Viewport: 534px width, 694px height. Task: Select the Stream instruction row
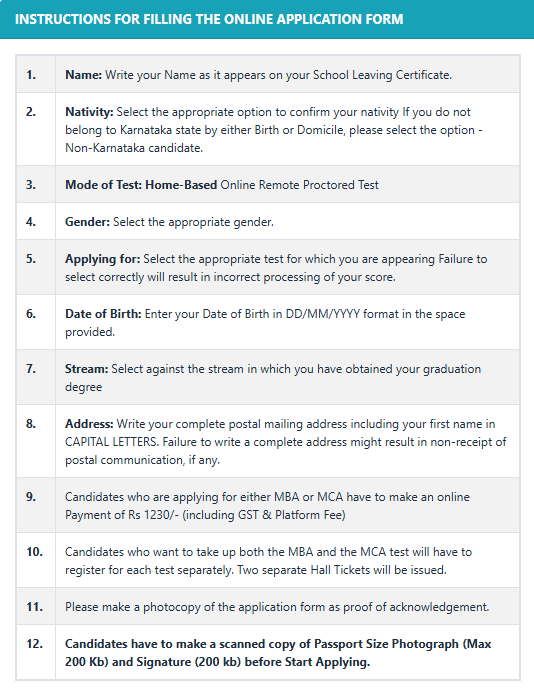click(x=268, y=377)
